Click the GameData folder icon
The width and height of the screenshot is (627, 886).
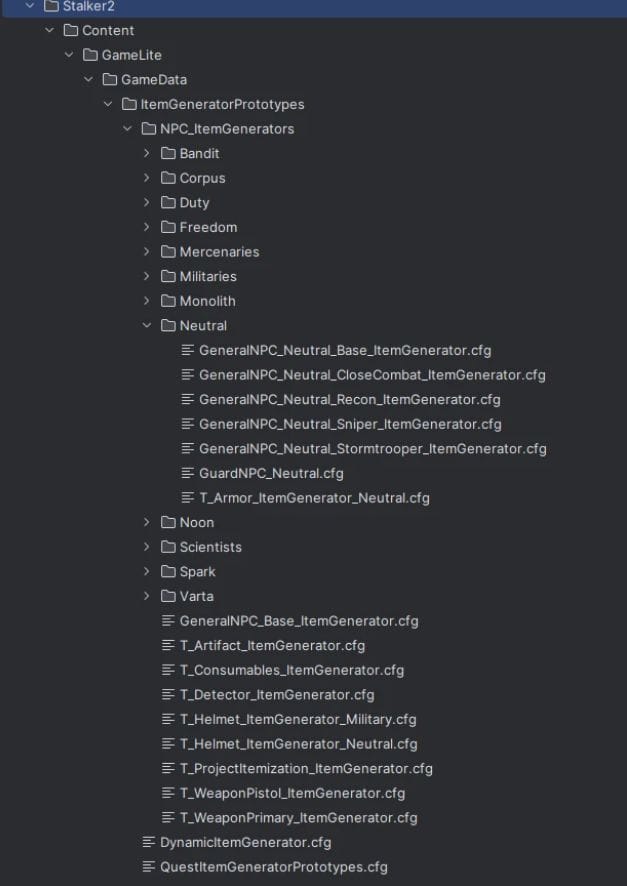point(109,79)
